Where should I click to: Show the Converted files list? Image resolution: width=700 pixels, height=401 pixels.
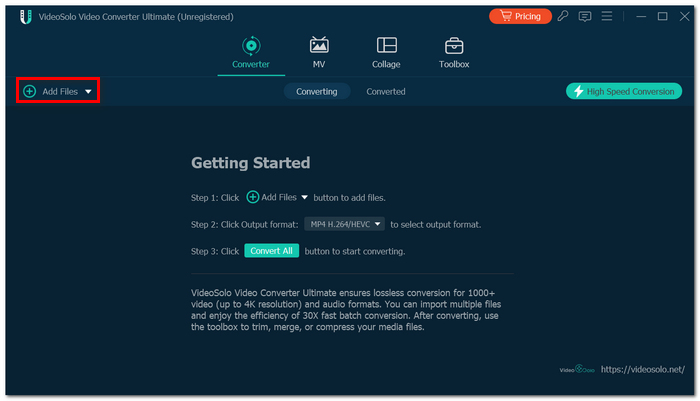coord(386,92)
